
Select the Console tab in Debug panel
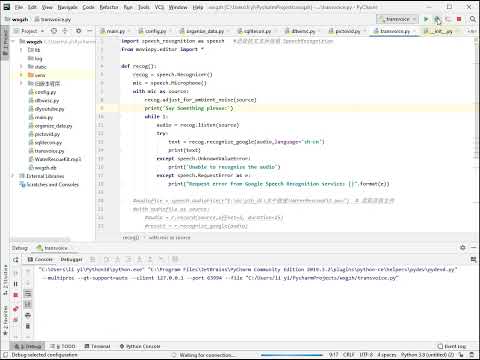(40, 259)
